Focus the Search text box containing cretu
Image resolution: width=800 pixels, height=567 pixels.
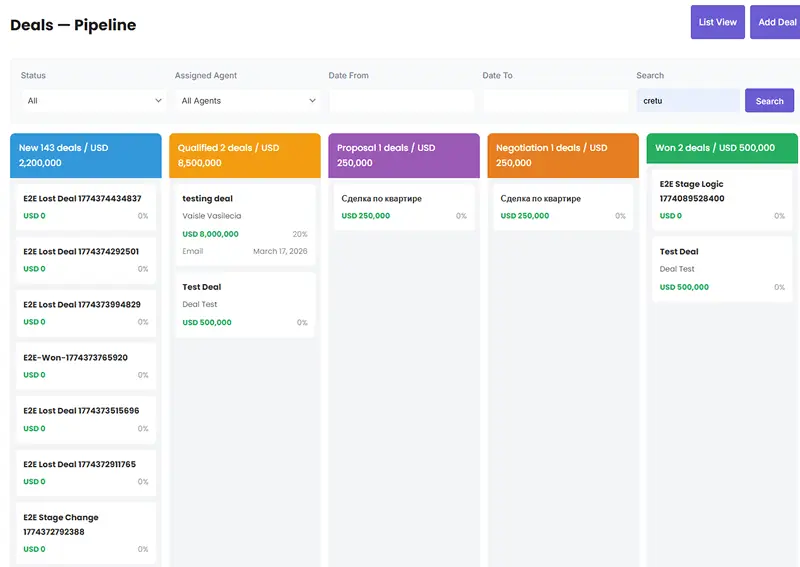point(688,101)
